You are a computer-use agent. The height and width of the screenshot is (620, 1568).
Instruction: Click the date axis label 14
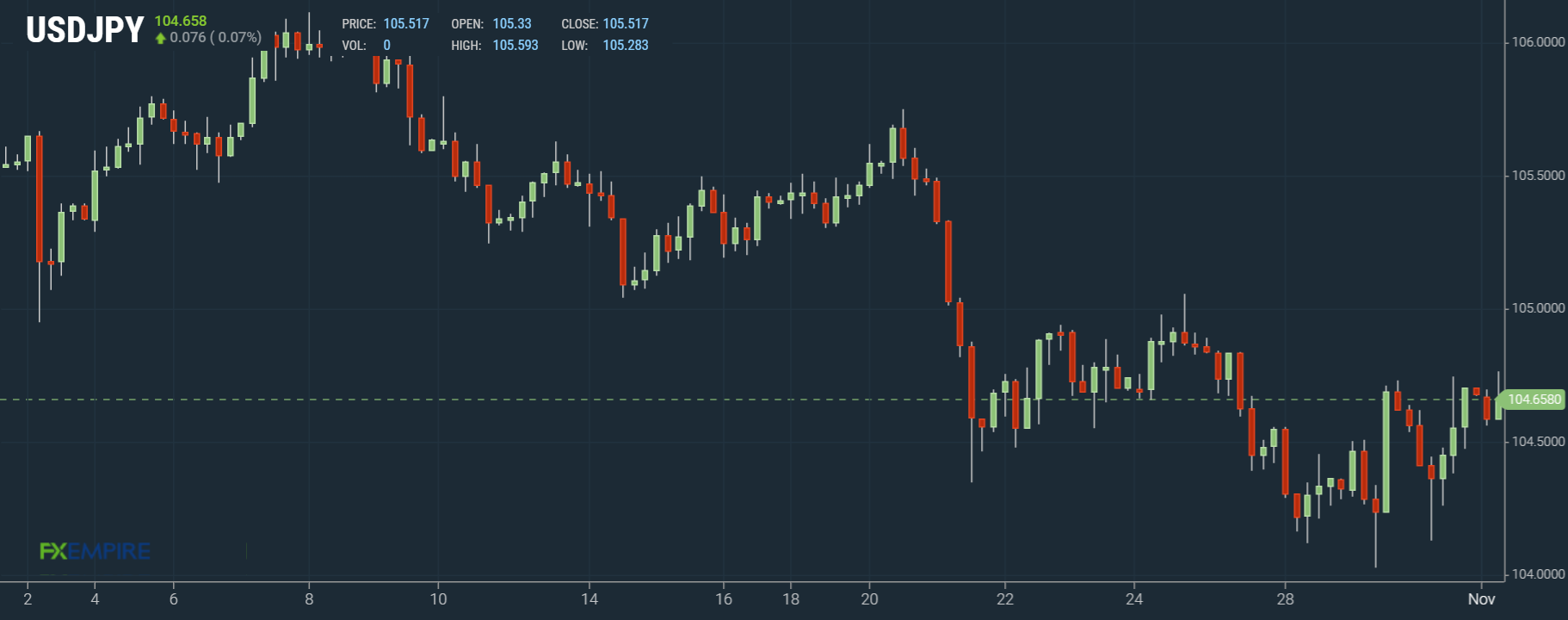(x=590, y=599)
